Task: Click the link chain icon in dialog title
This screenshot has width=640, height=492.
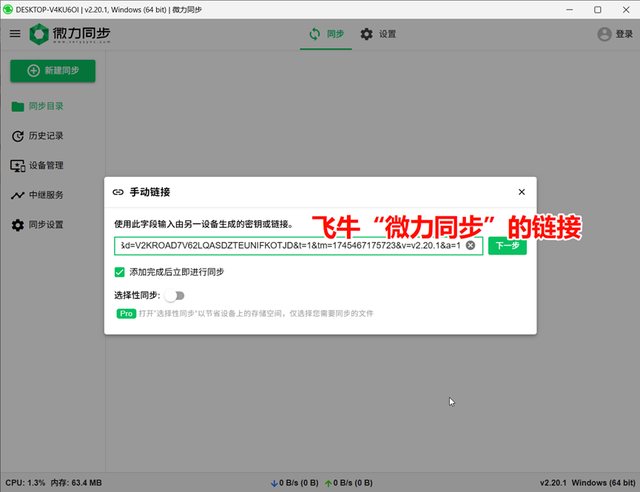Action: pos(118,192)
